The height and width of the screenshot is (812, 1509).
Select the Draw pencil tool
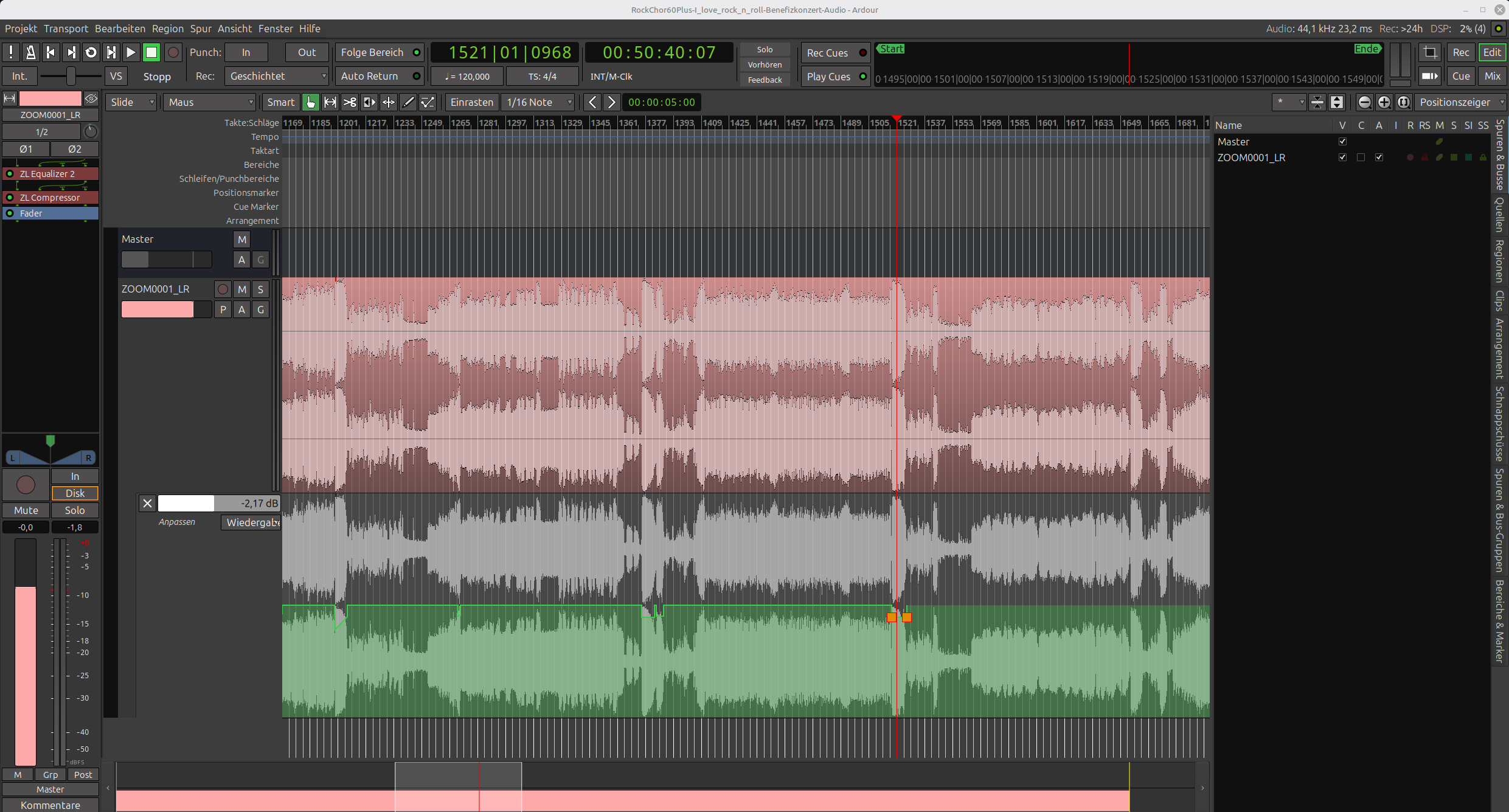pyautogui.click(x=409, y=102)
